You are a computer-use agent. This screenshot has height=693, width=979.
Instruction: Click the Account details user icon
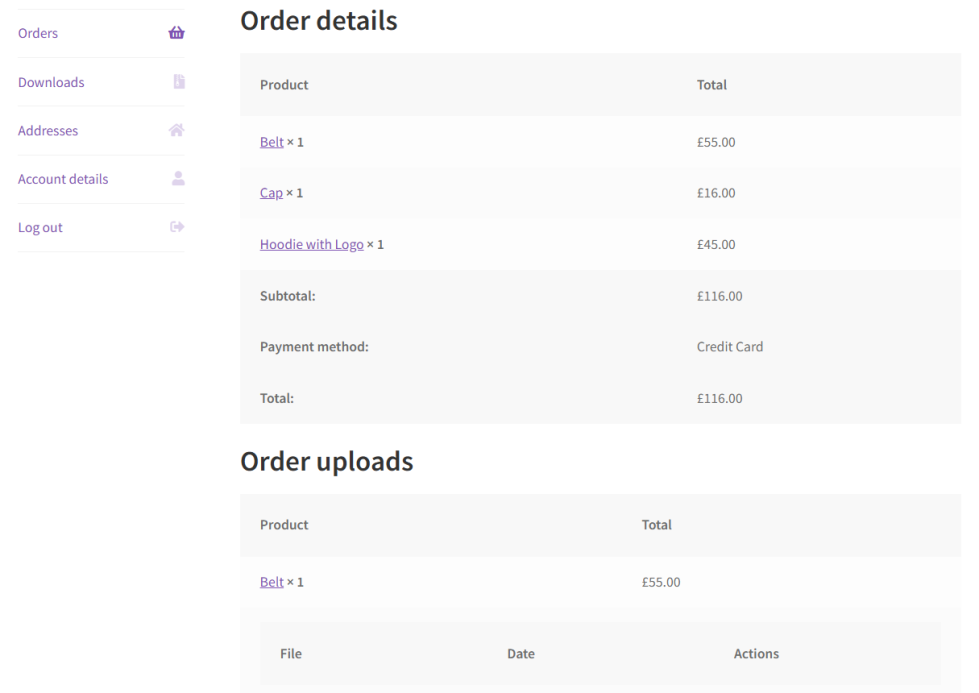(177, 179)
